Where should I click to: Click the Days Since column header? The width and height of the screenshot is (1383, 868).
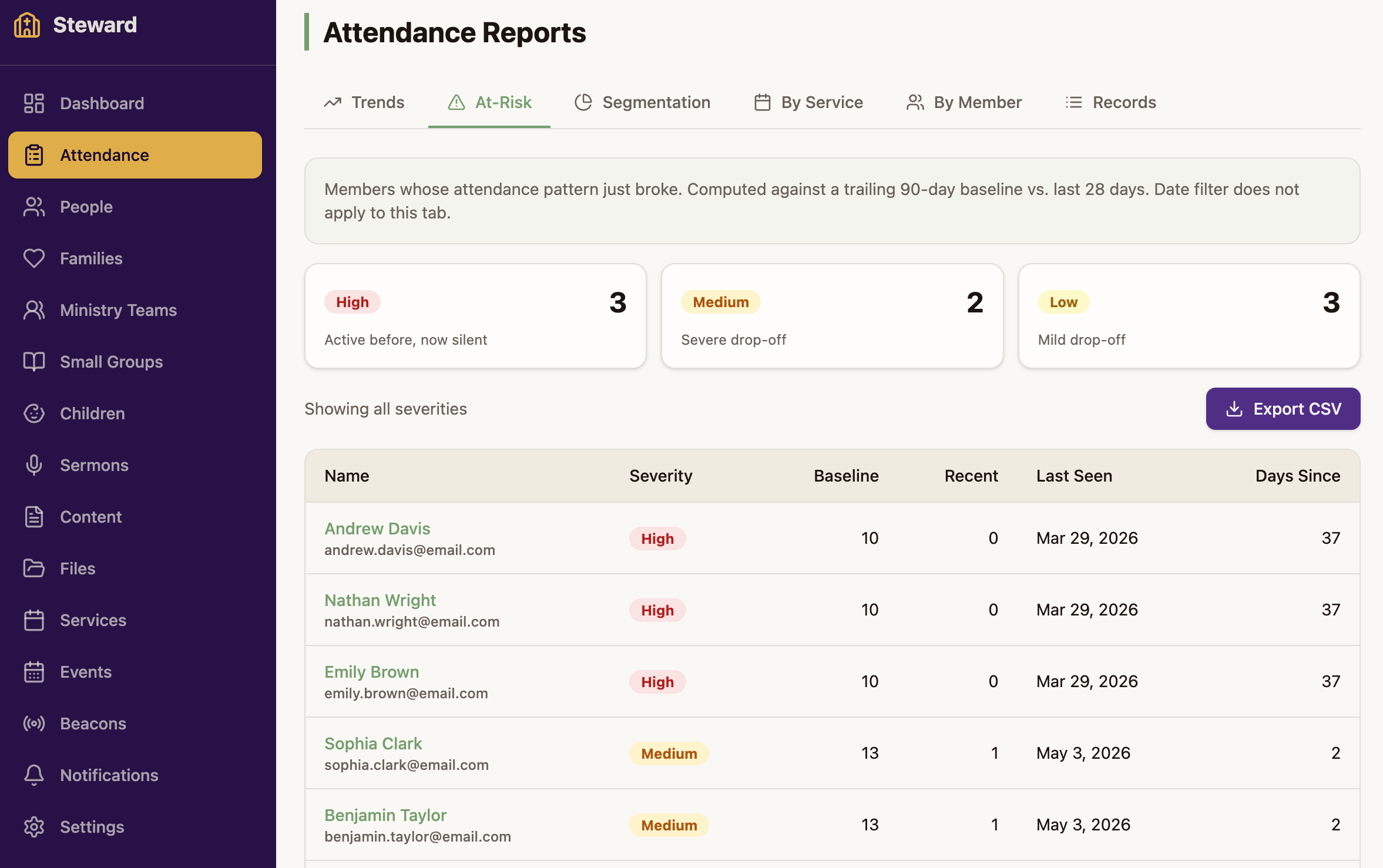pos(1298,476)
